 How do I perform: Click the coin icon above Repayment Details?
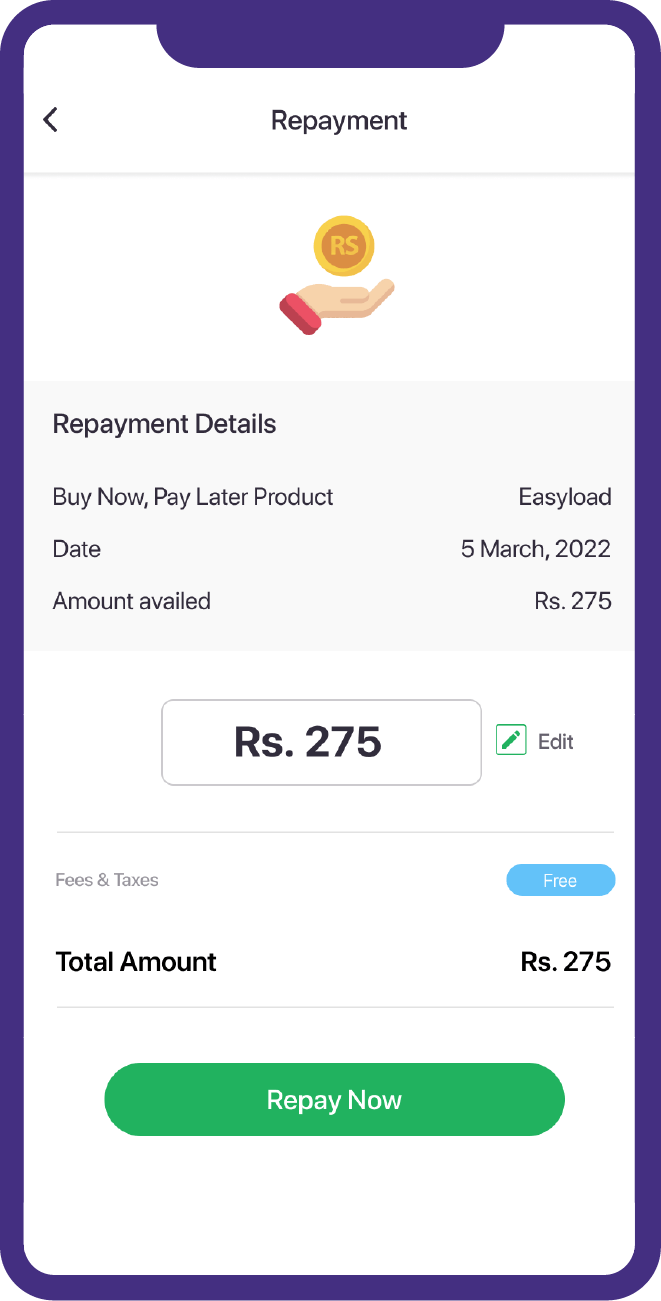344,246
